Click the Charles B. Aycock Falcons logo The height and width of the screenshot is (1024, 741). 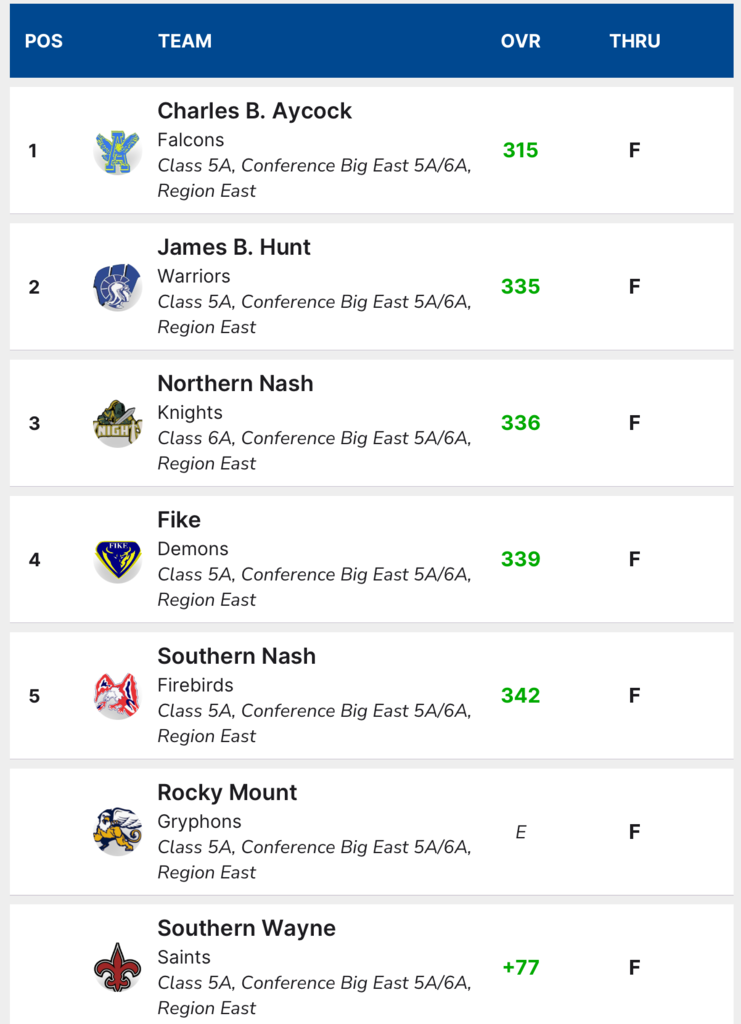click(x=118, y=151)
